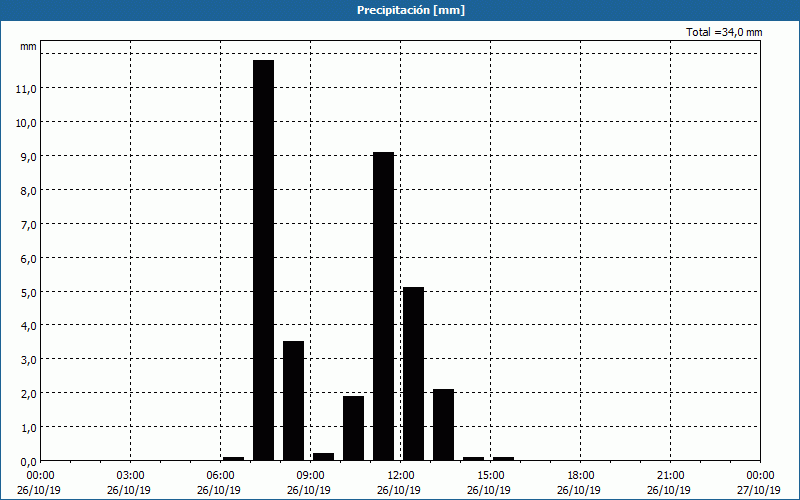Image resolution: width=800 pixels, height=500 pixels.
Task: Click the 3,0 y-axis label
Action: [28, 360]
